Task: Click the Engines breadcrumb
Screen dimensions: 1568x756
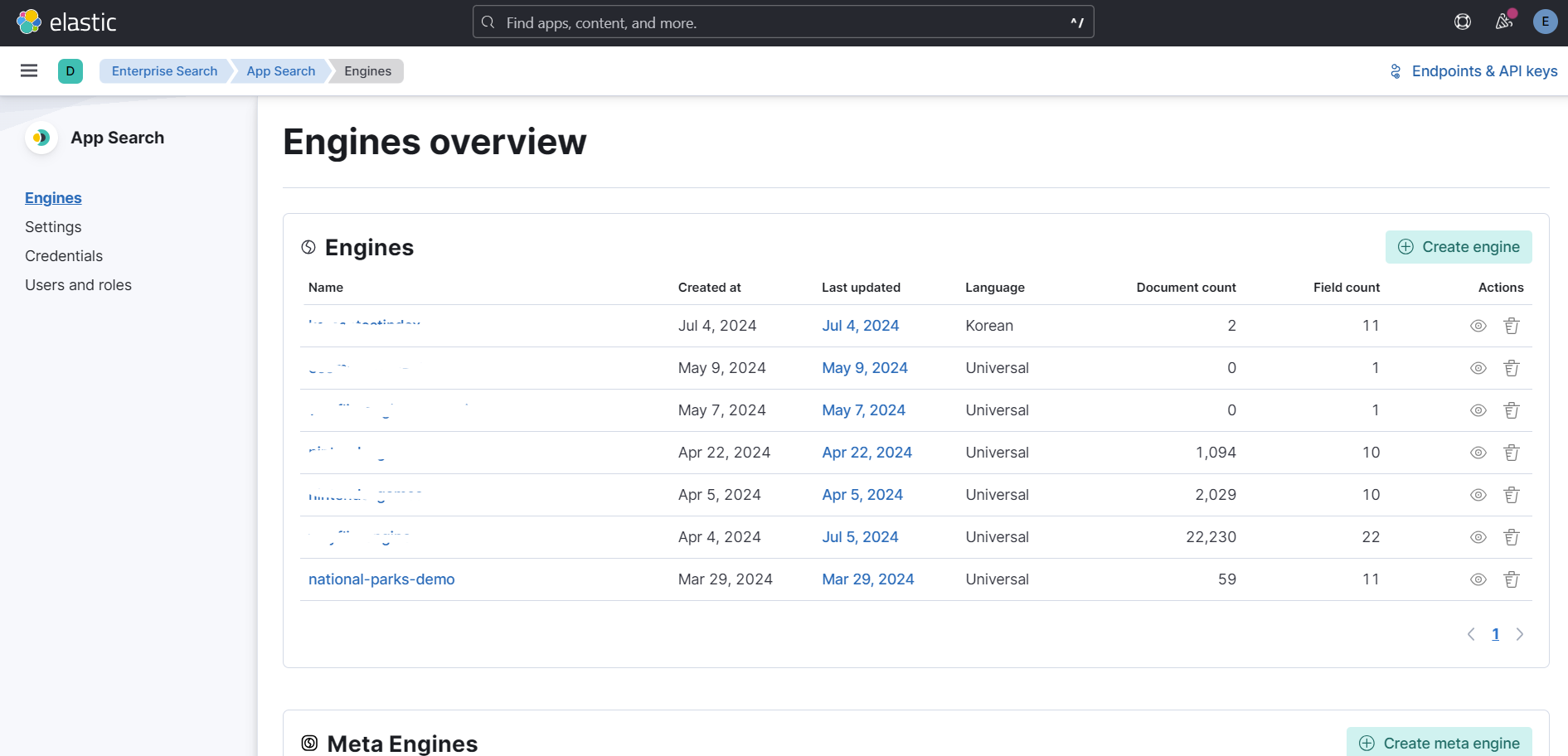Action: click(x=367, y=71)
